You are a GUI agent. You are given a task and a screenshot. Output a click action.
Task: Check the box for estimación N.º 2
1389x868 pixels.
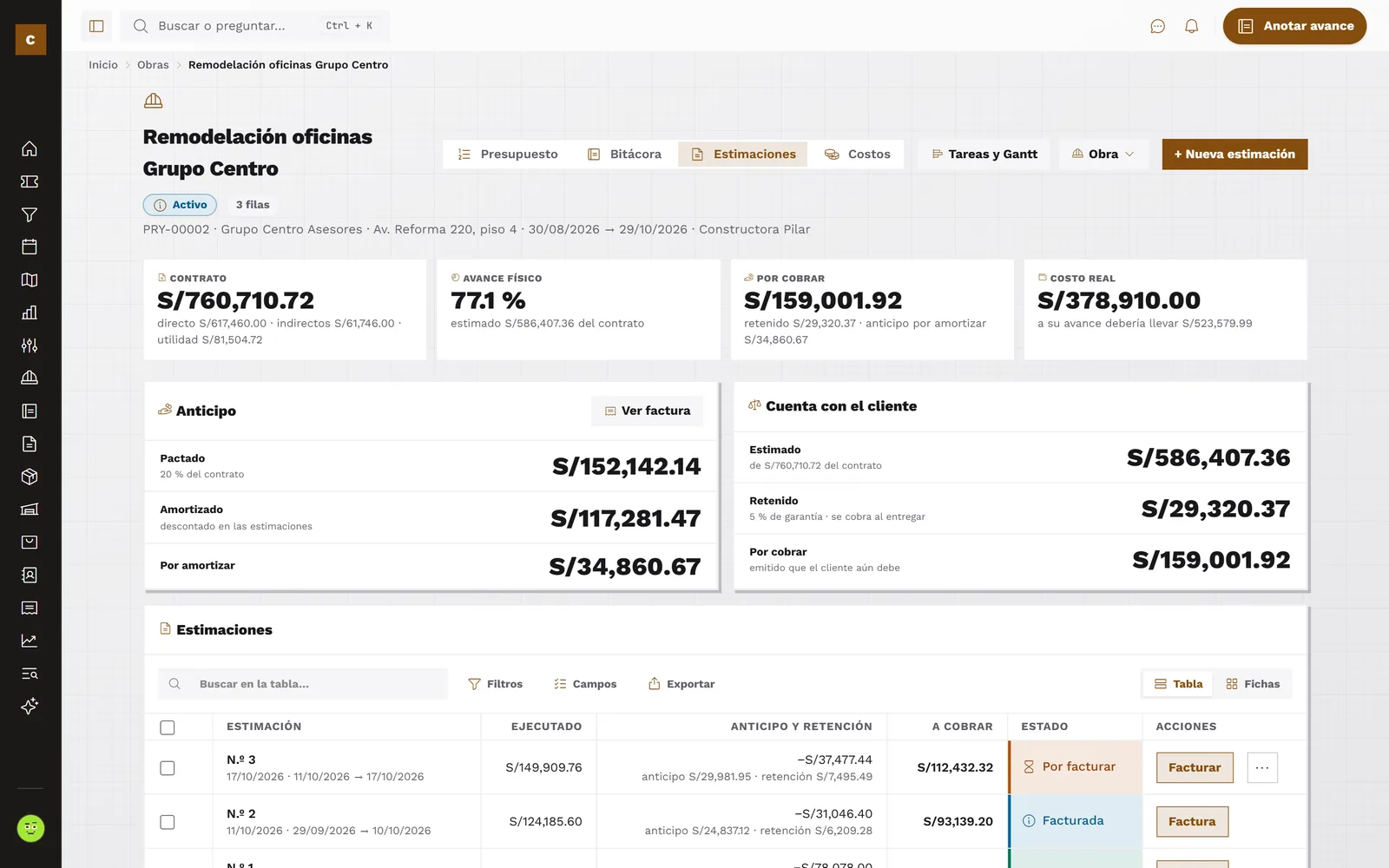[x=168, y=822]
